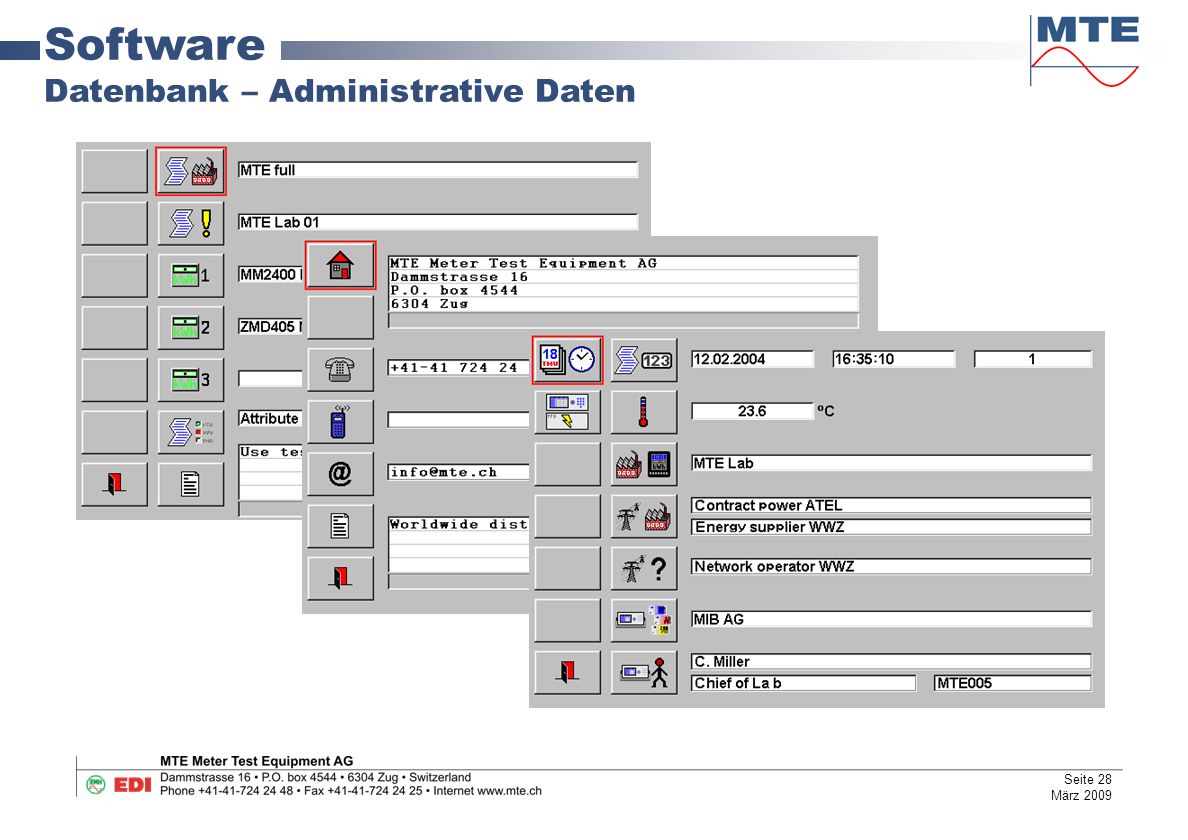Image resolution: width=1188 pixels, height=840 pixels.
Task: Click the telephone icon in address window
Action: click(x=340, y=370)
